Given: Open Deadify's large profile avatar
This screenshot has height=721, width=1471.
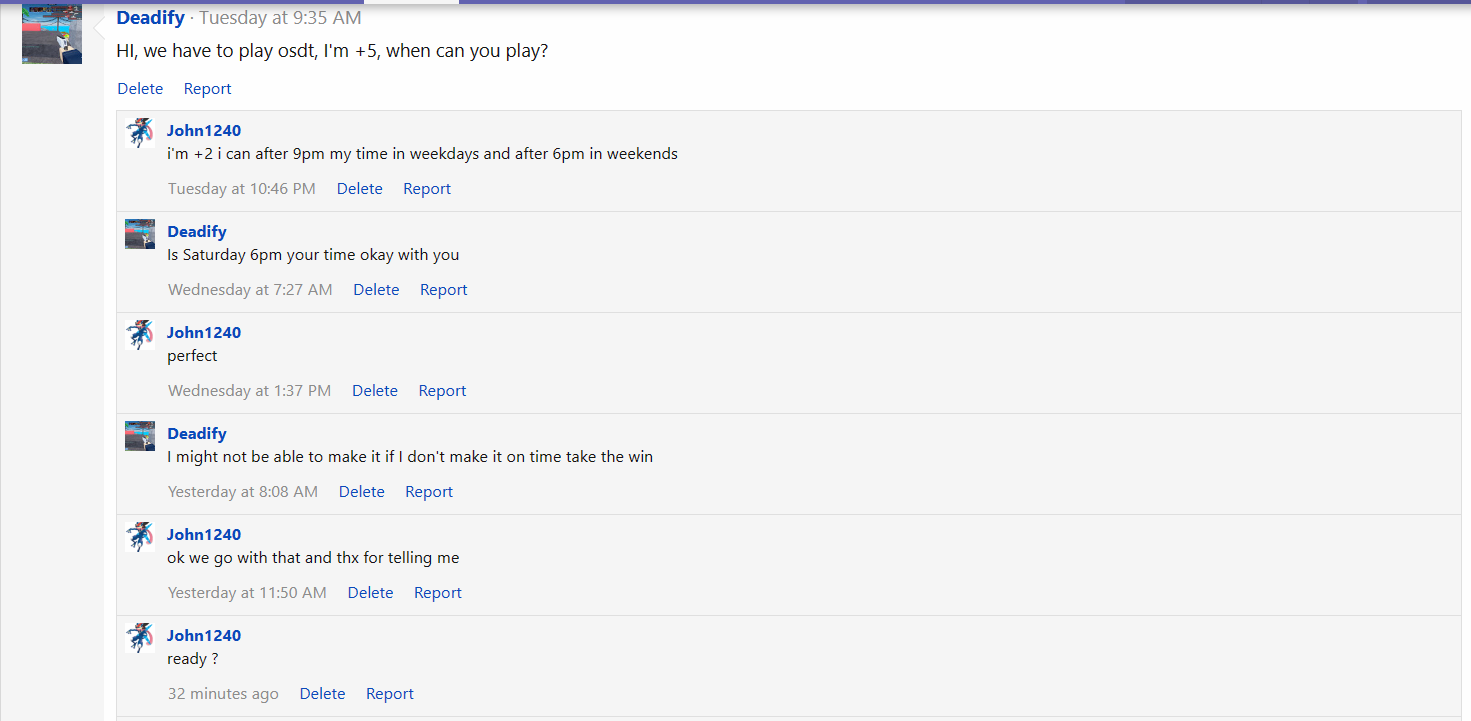Looking at the screenshot, I should point(52,34).
